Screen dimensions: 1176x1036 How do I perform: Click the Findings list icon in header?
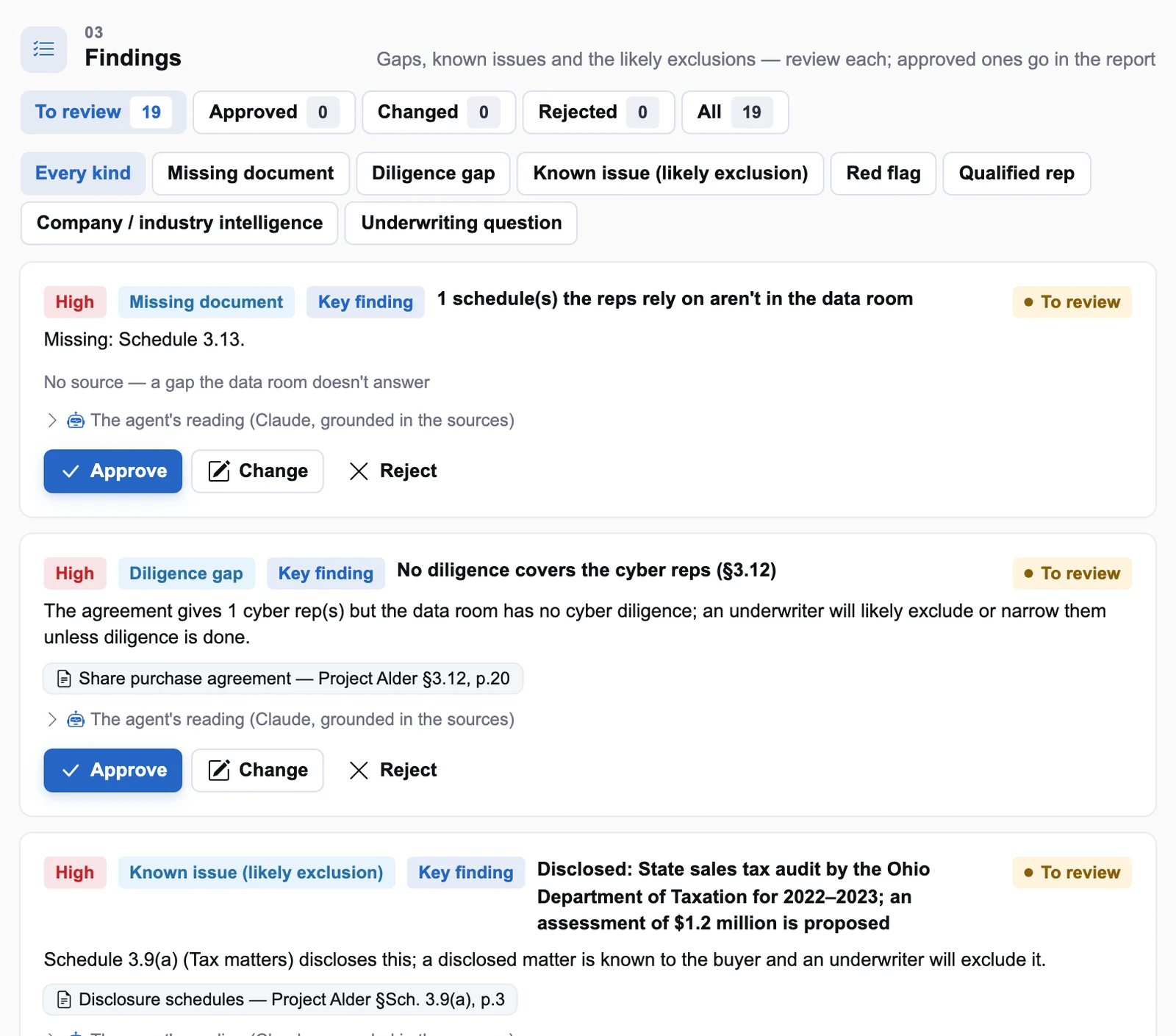(43, 49)
